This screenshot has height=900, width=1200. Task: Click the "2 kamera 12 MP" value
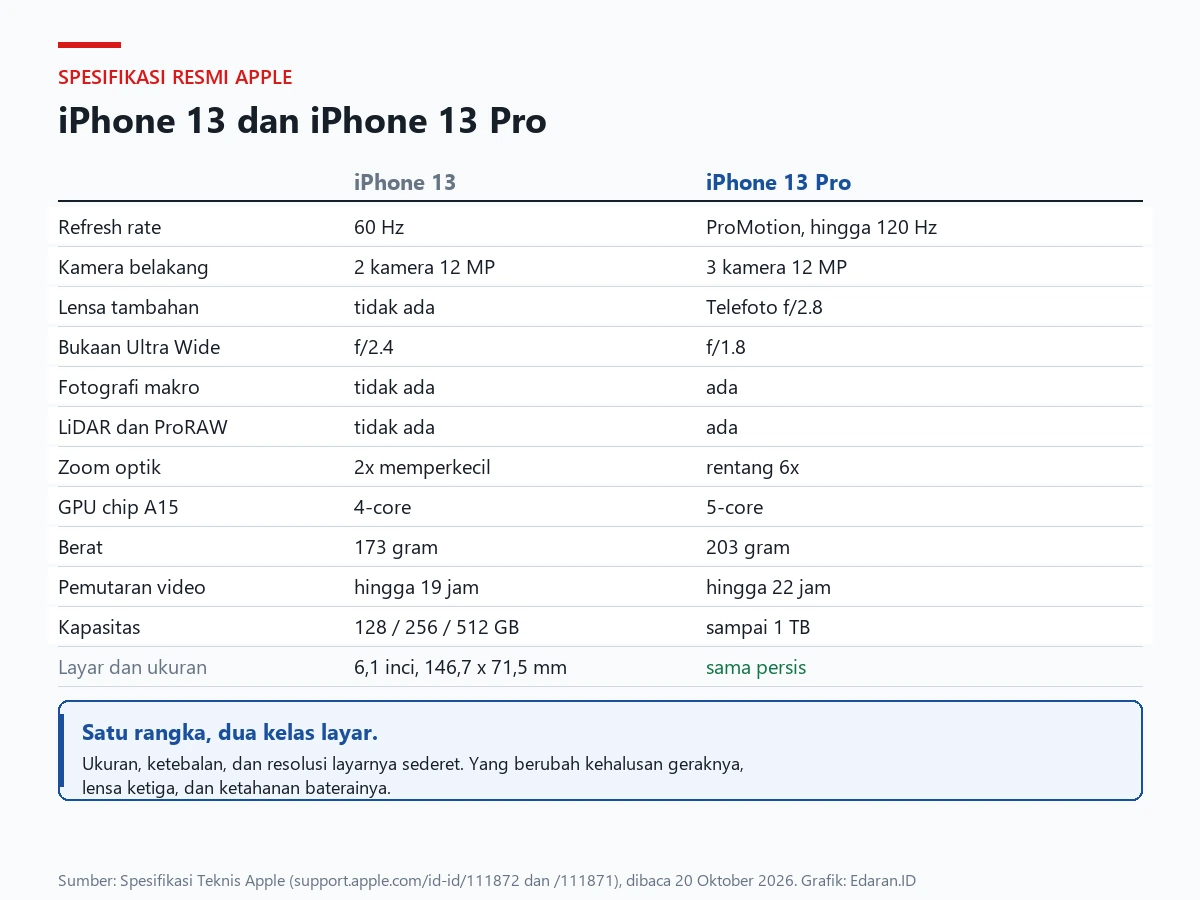click(x=424, y=267)
